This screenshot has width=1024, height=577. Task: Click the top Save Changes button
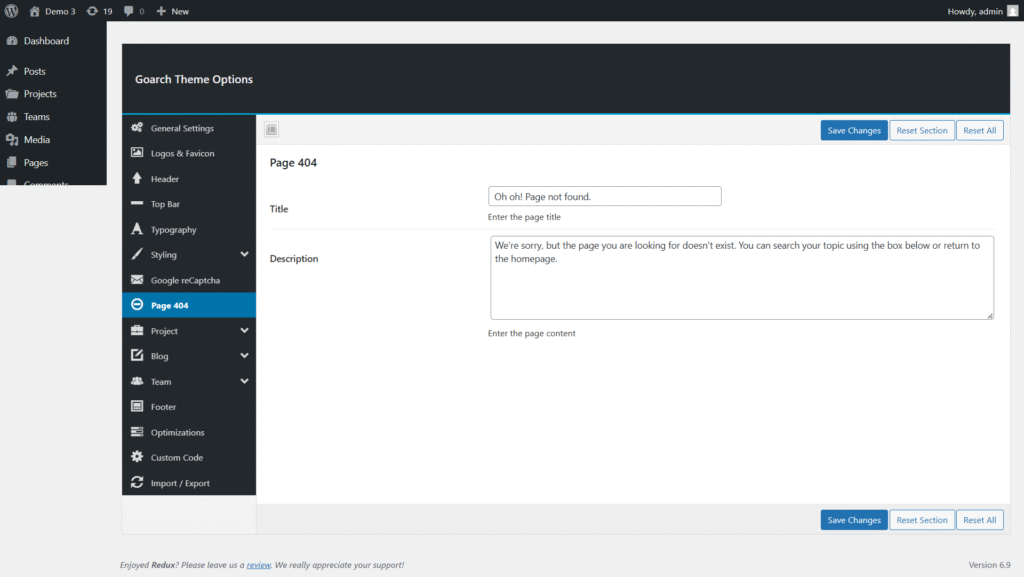tap(854, 131)
